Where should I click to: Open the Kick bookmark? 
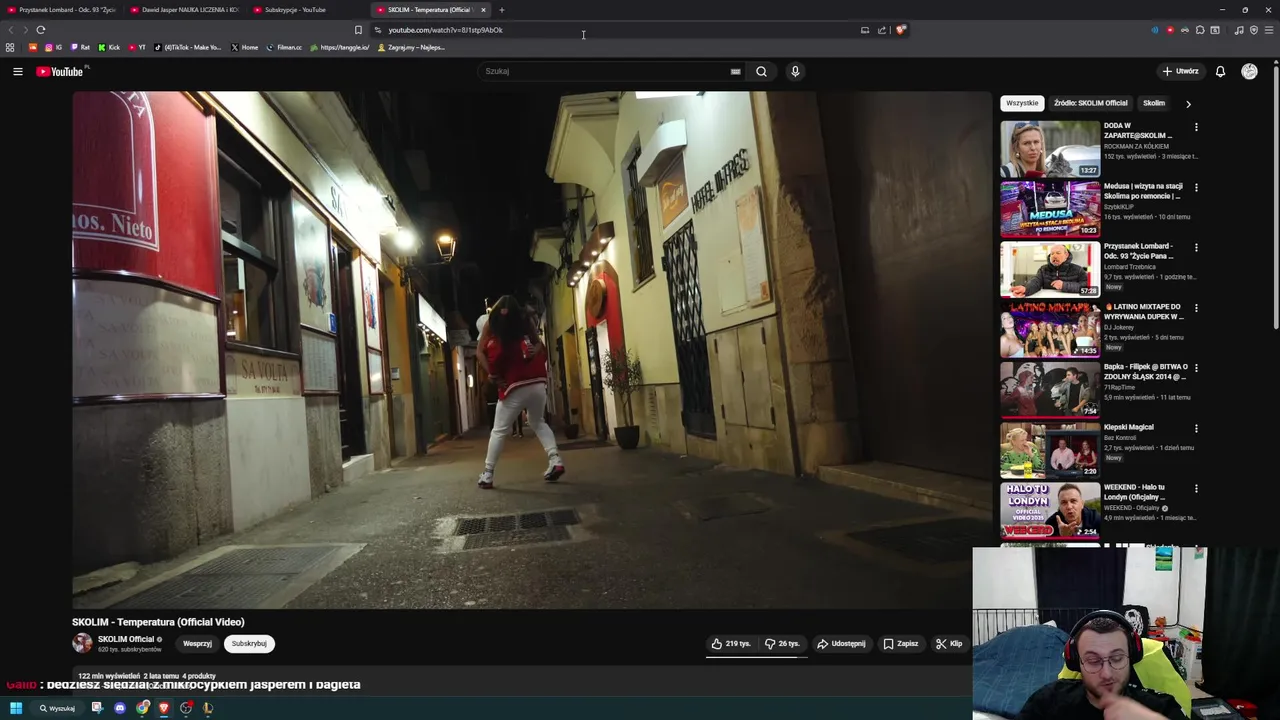click(x=109, y=47)
